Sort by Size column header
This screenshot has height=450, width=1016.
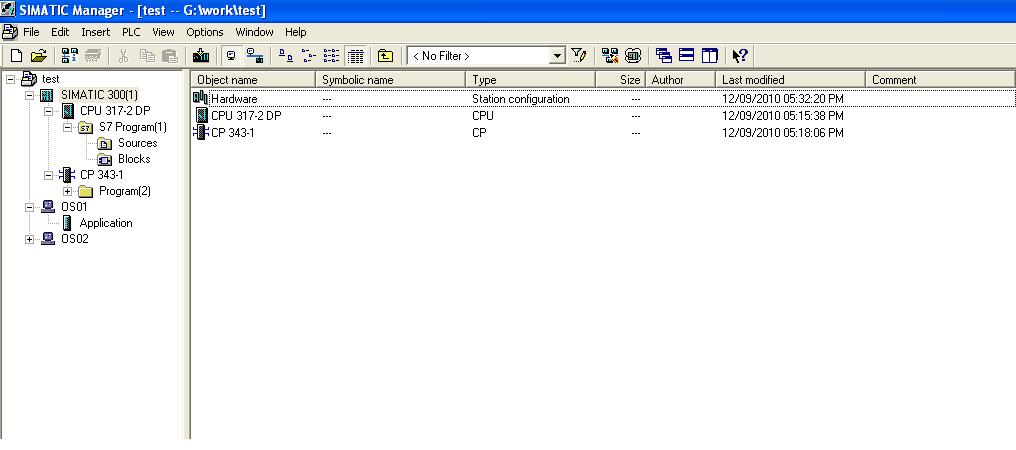[x=620, y=79]
